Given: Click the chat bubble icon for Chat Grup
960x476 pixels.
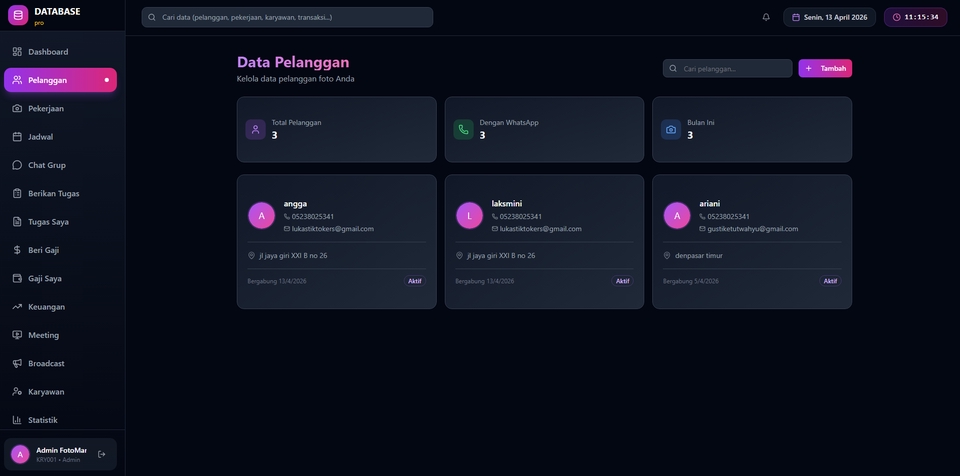Looking at the screenshot, I should [17, 165].
